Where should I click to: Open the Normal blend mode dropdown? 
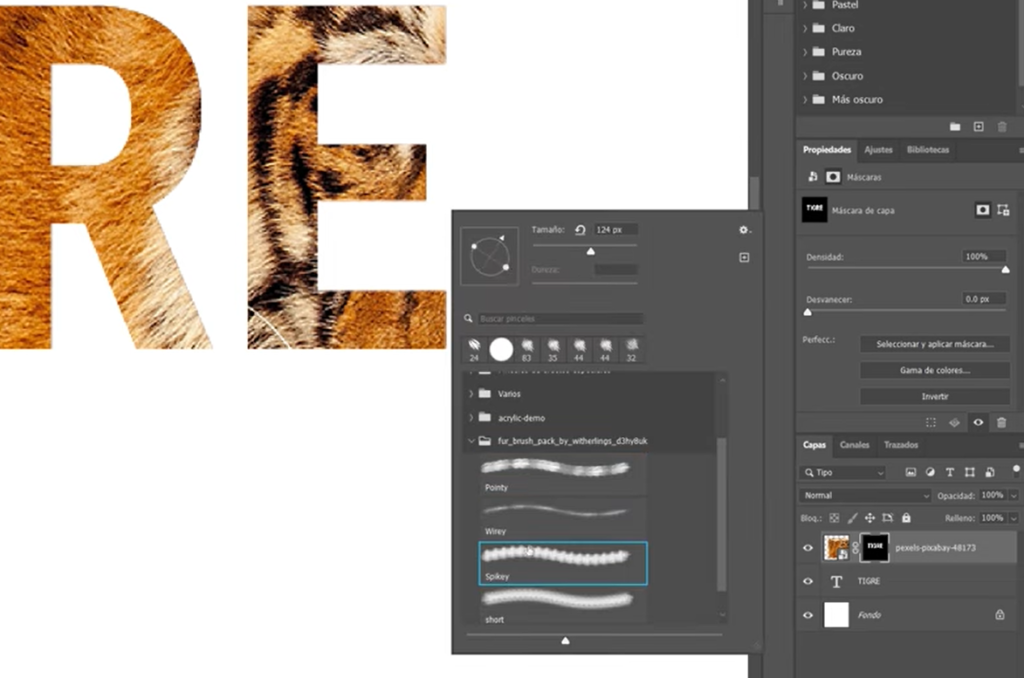pos(865,494)
